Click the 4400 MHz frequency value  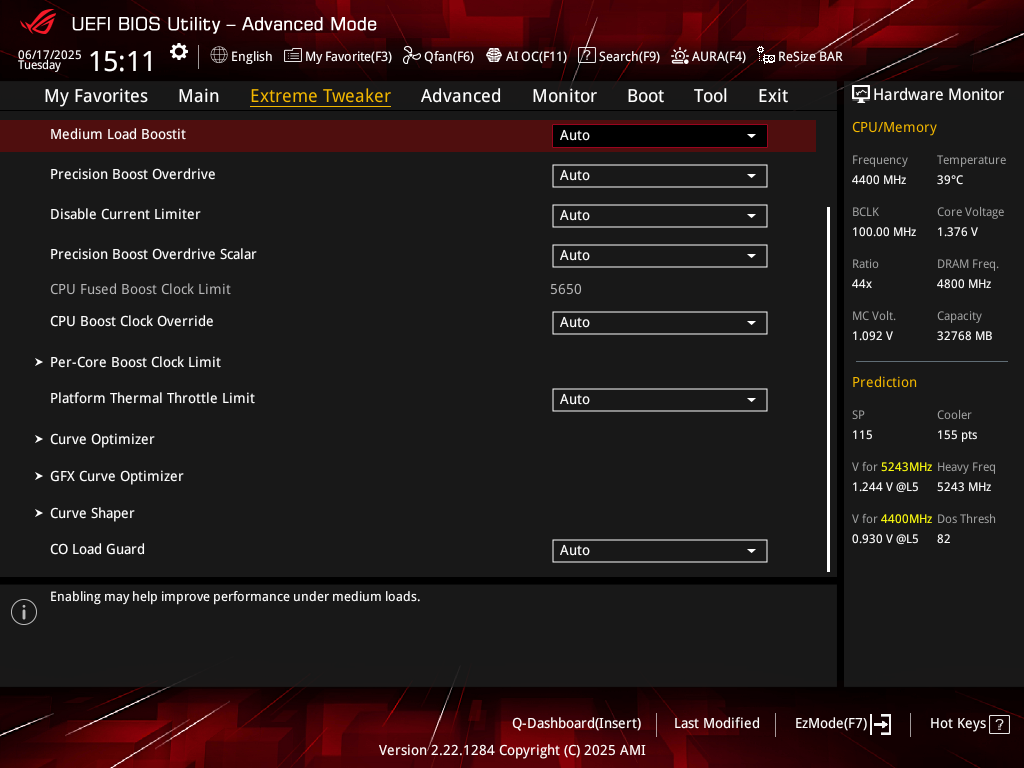[x=879, y=180]
